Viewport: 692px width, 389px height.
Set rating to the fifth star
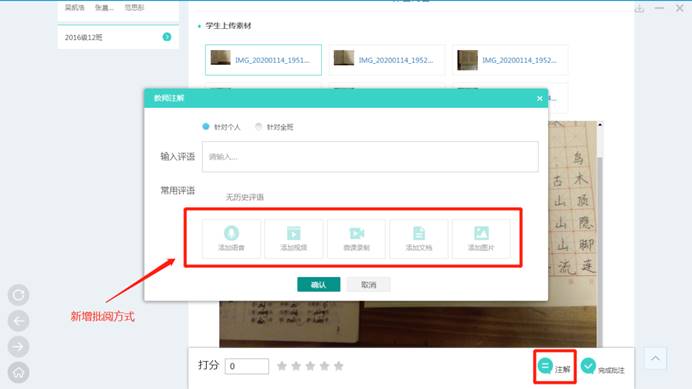(338, 366)
